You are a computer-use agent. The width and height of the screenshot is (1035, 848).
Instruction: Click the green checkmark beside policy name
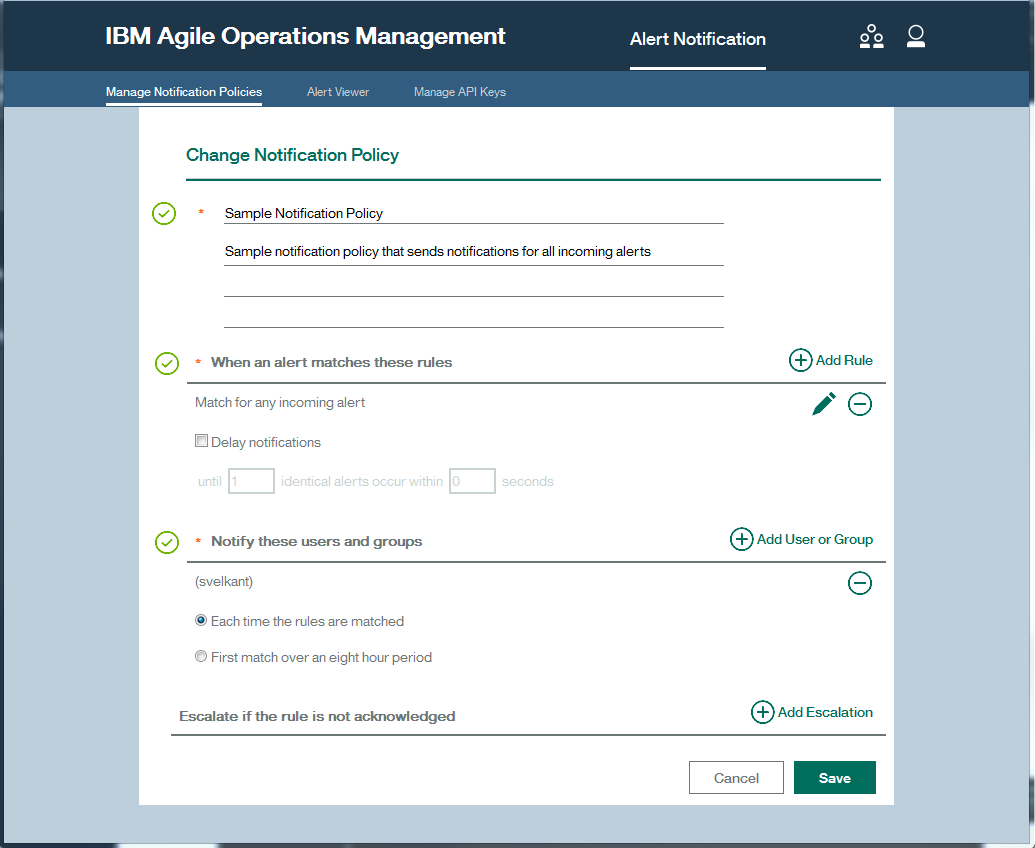point(164,213)
